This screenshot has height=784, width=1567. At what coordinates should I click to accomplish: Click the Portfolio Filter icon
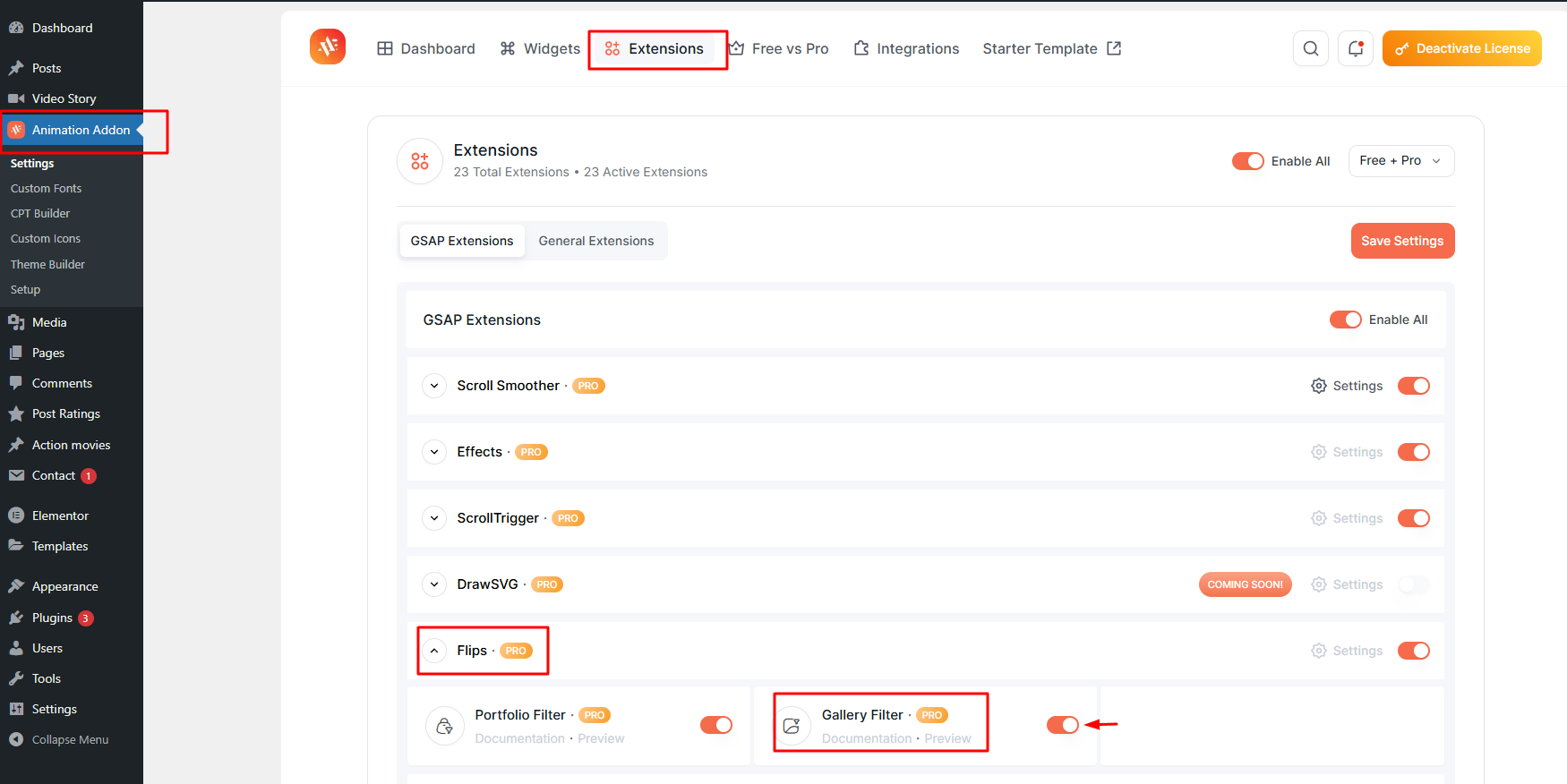tap(445, 726)
